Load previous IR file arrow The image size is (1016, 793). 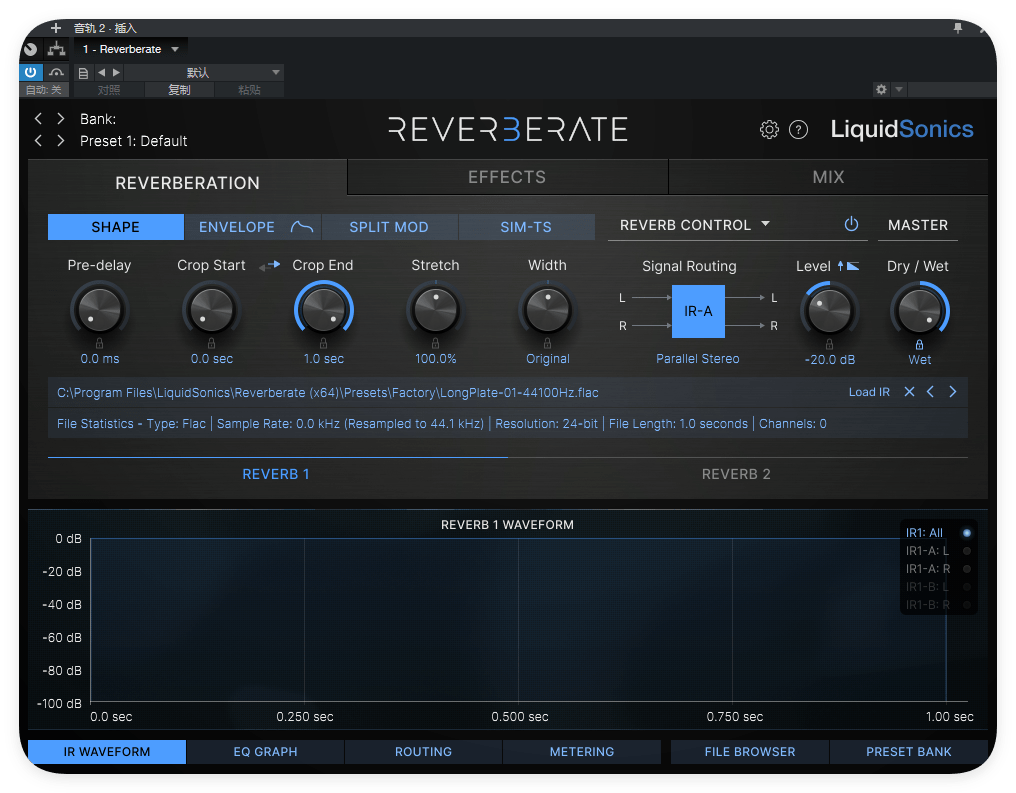[930, 391]
